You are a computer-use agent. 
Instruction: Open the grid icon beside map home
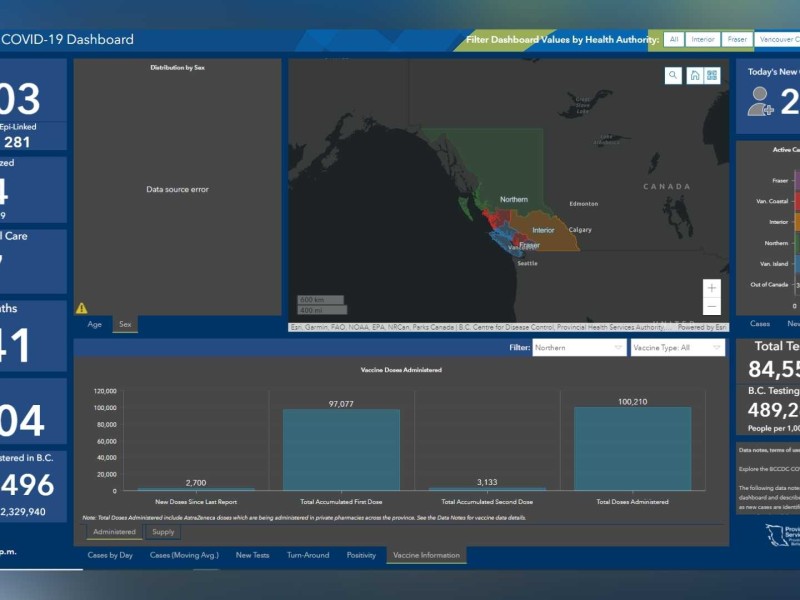tap(712, 75)
